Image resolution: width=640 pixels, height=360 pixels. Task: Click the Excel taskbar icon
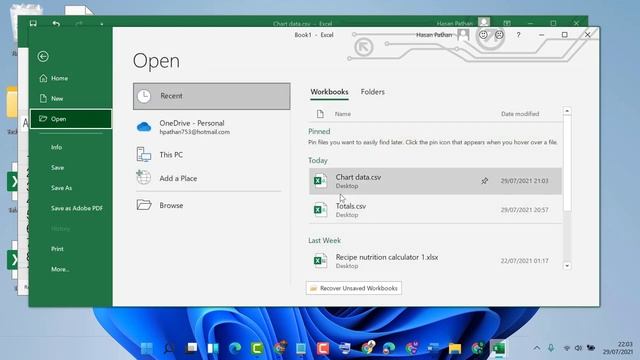[x=498, y=348]
